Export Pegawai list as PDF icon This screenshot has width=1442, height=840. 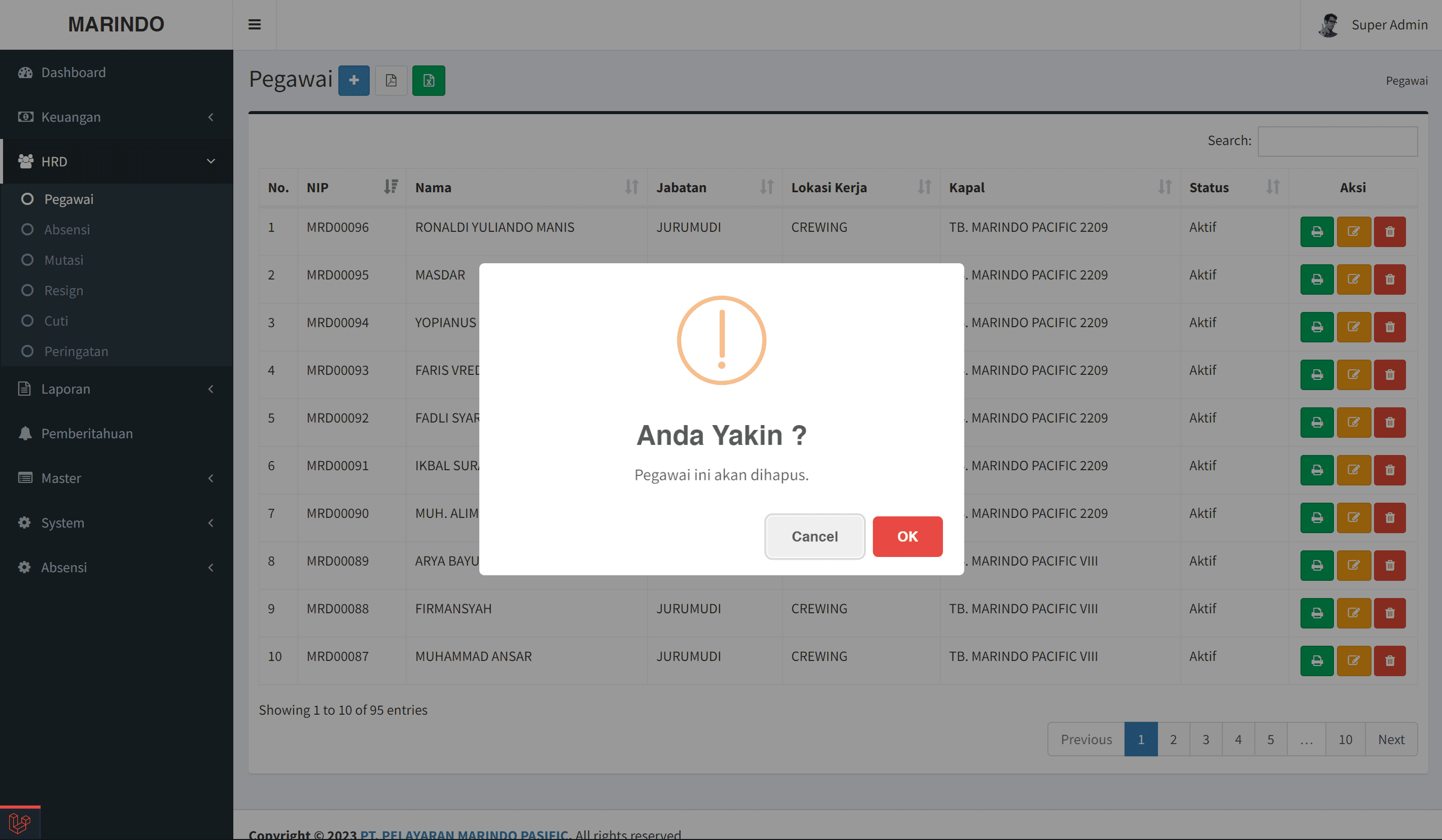pyautogui.click(x=391, y=80)
